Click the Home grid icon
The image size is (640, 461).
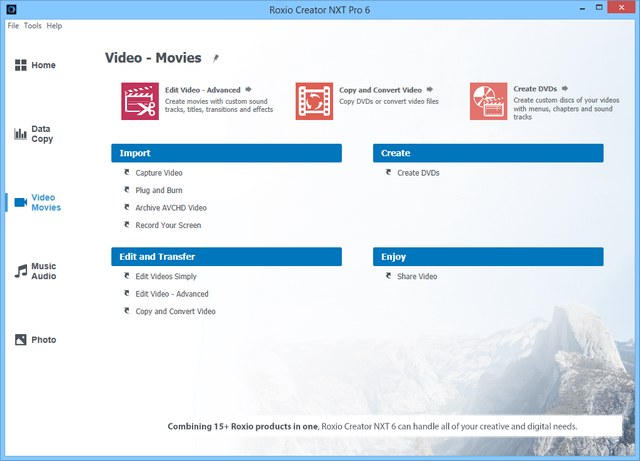[21, 65]
